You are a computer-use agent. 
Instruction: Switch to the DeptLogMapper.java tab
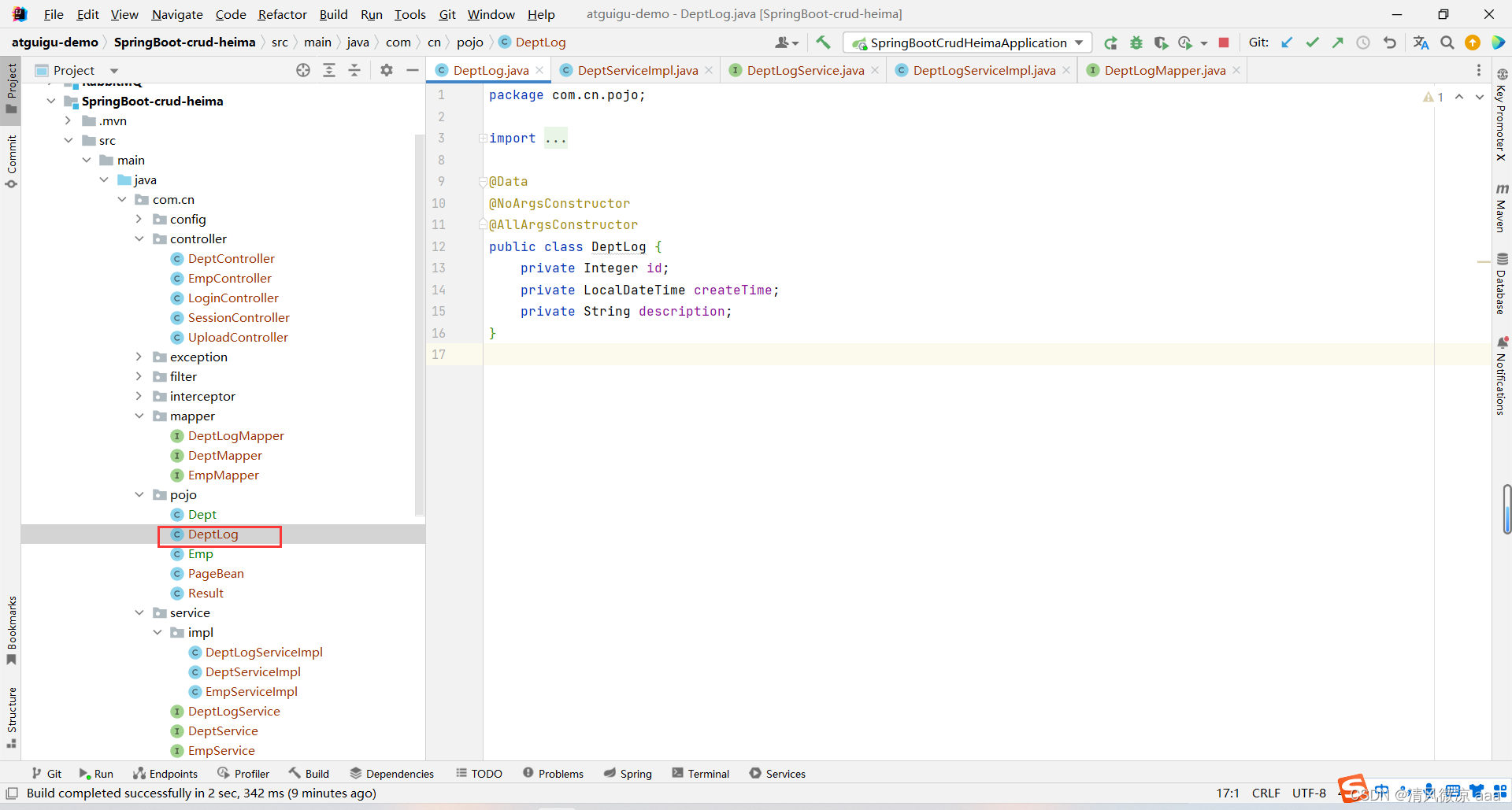tap(1165, 70)
